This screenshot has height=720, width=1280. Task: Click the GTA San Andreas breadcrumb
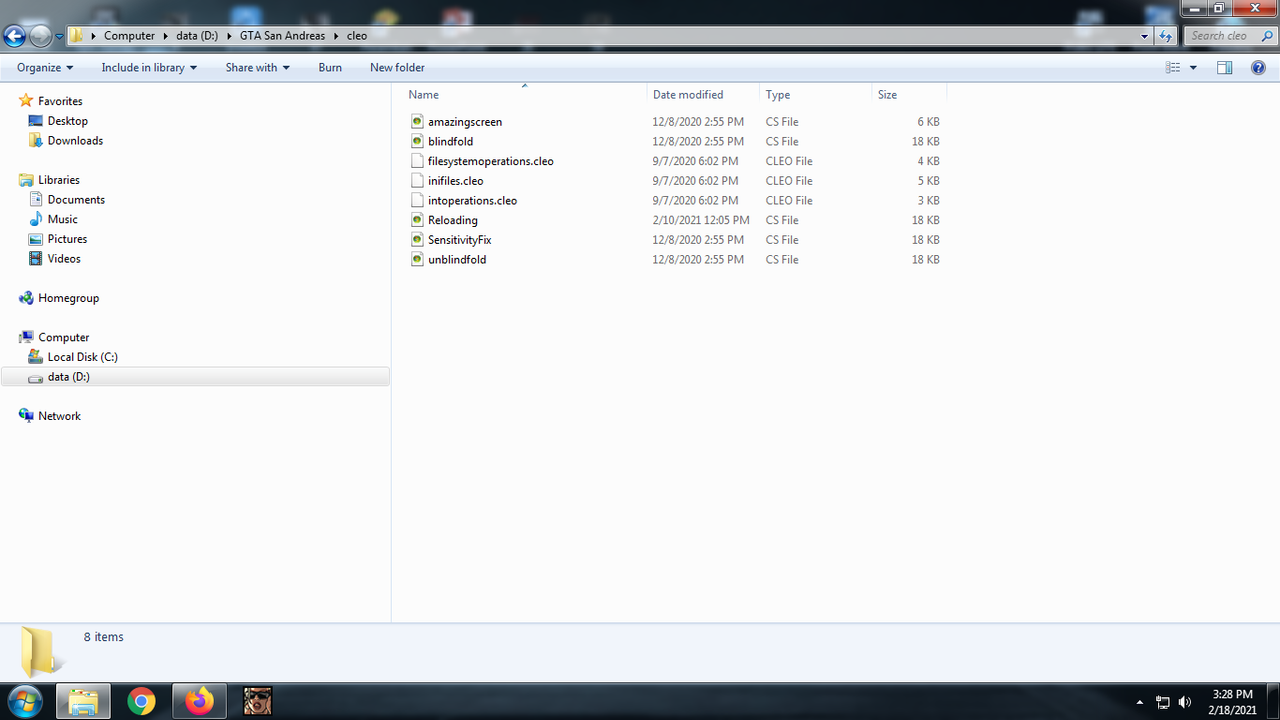[x=282, y=36]
